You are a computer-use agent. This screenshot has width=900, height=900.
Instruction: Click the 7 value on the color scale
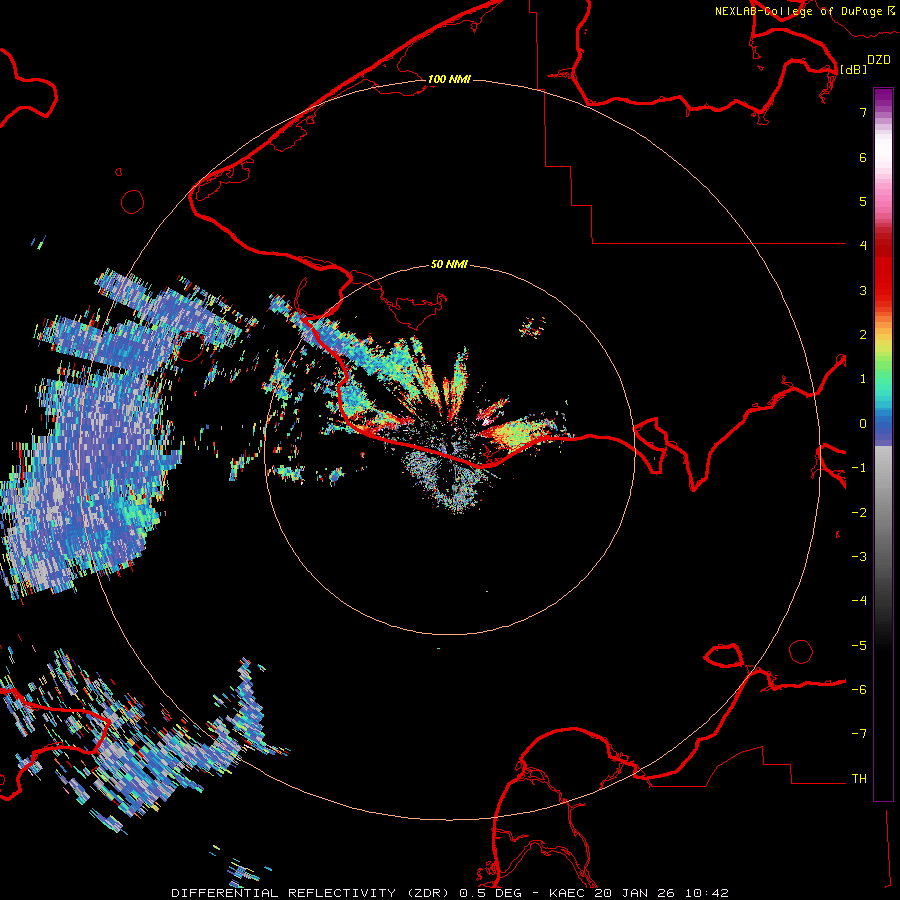click(x=863, y=112)
